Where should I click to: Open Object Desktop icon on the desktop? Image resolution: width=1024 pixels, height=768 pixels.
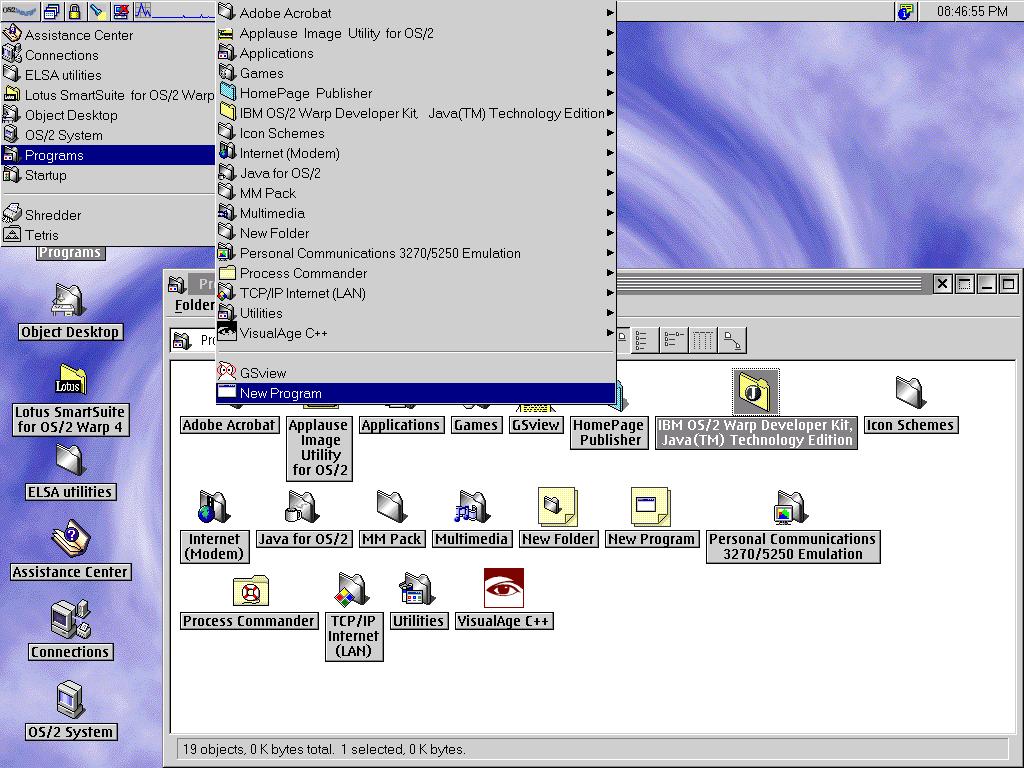(x=69, y=300)
